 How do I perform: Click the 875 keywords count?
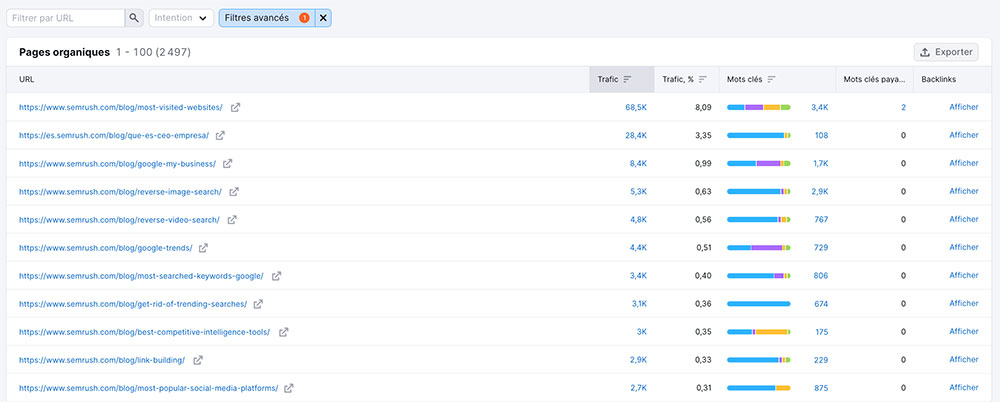[821, 388]
